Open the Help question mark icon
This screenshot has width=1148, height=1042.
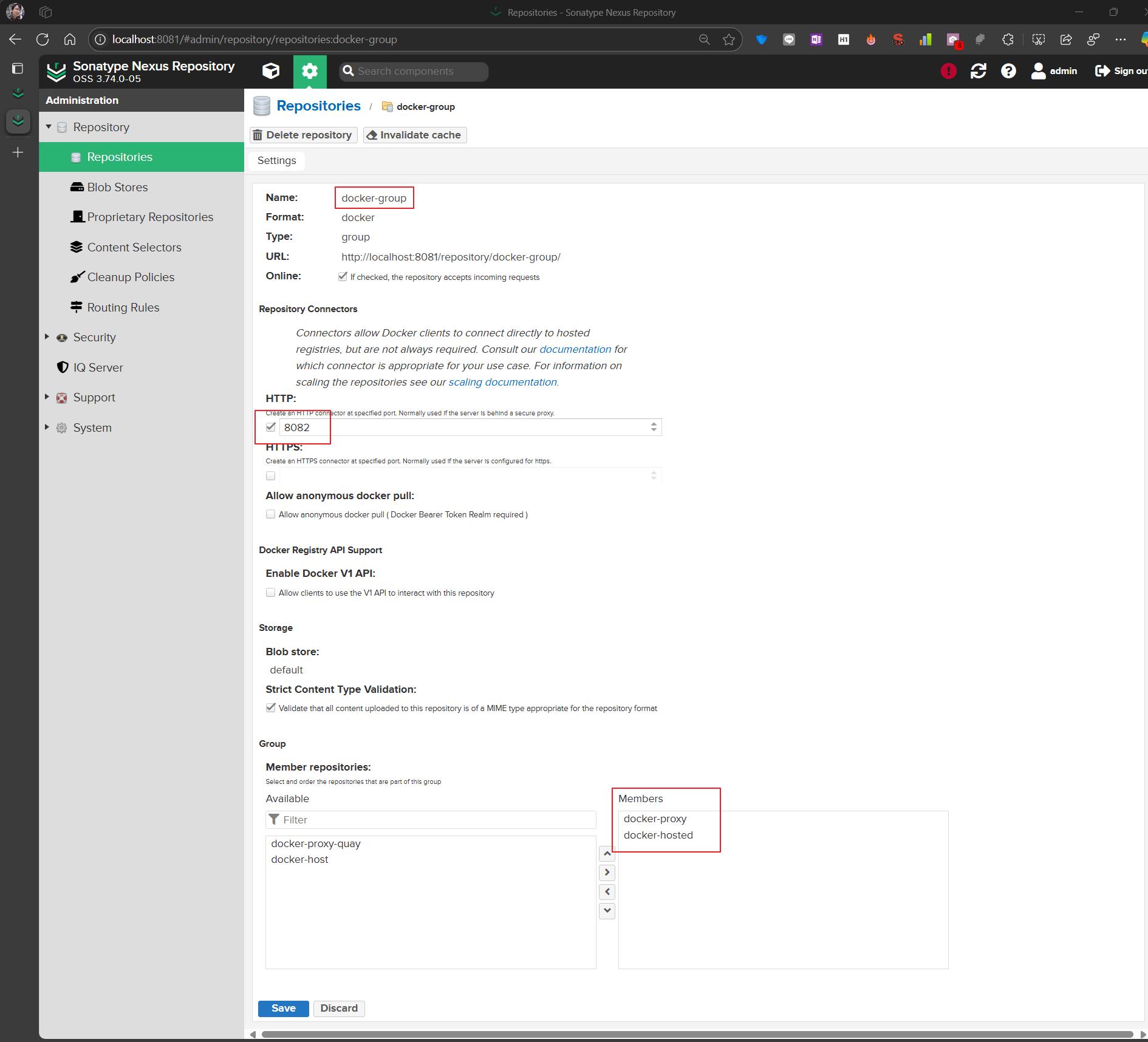point(1008,71)
